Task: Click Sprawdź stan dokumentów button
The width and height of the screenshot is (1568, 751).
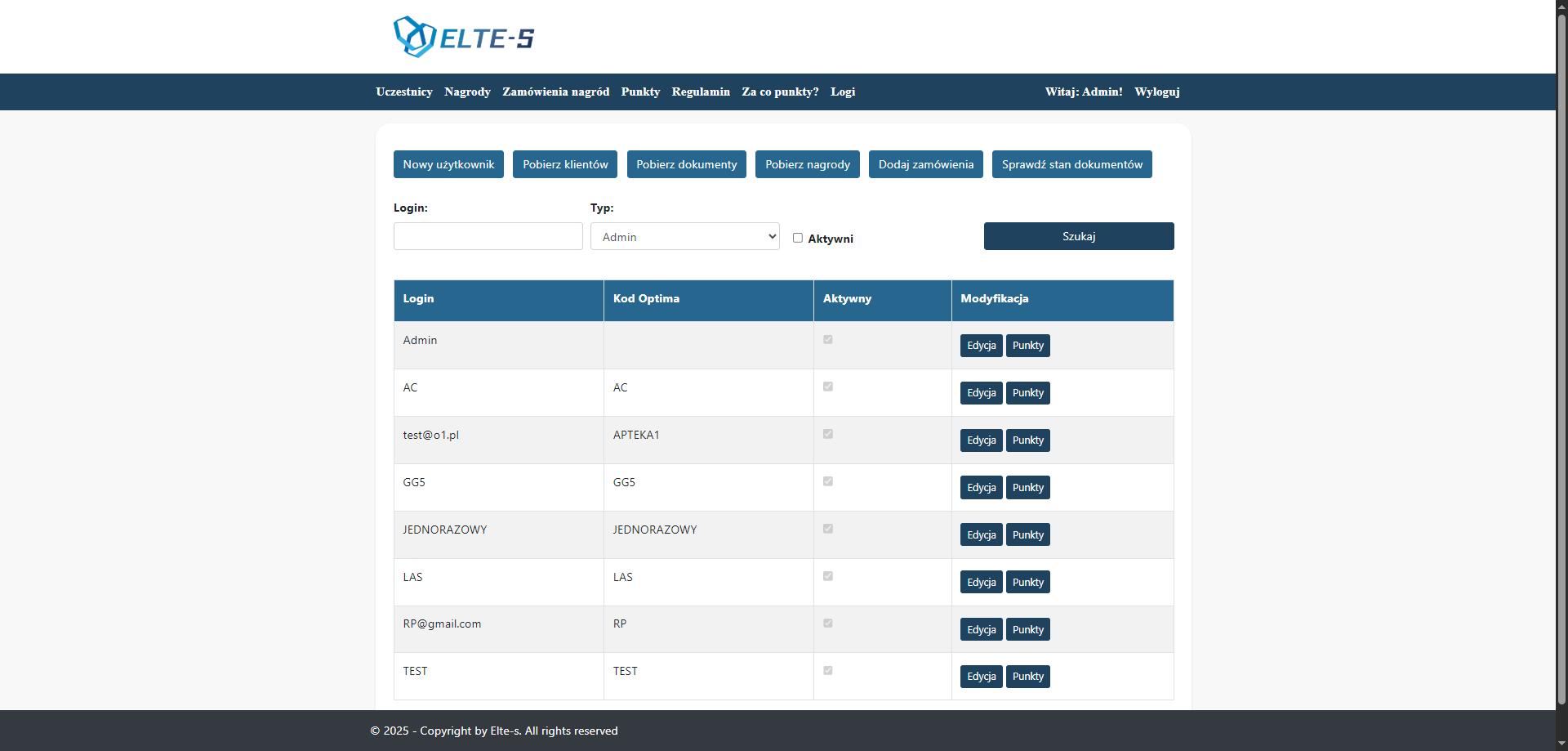Action: pyautogui.click(x=1071, y=164)
